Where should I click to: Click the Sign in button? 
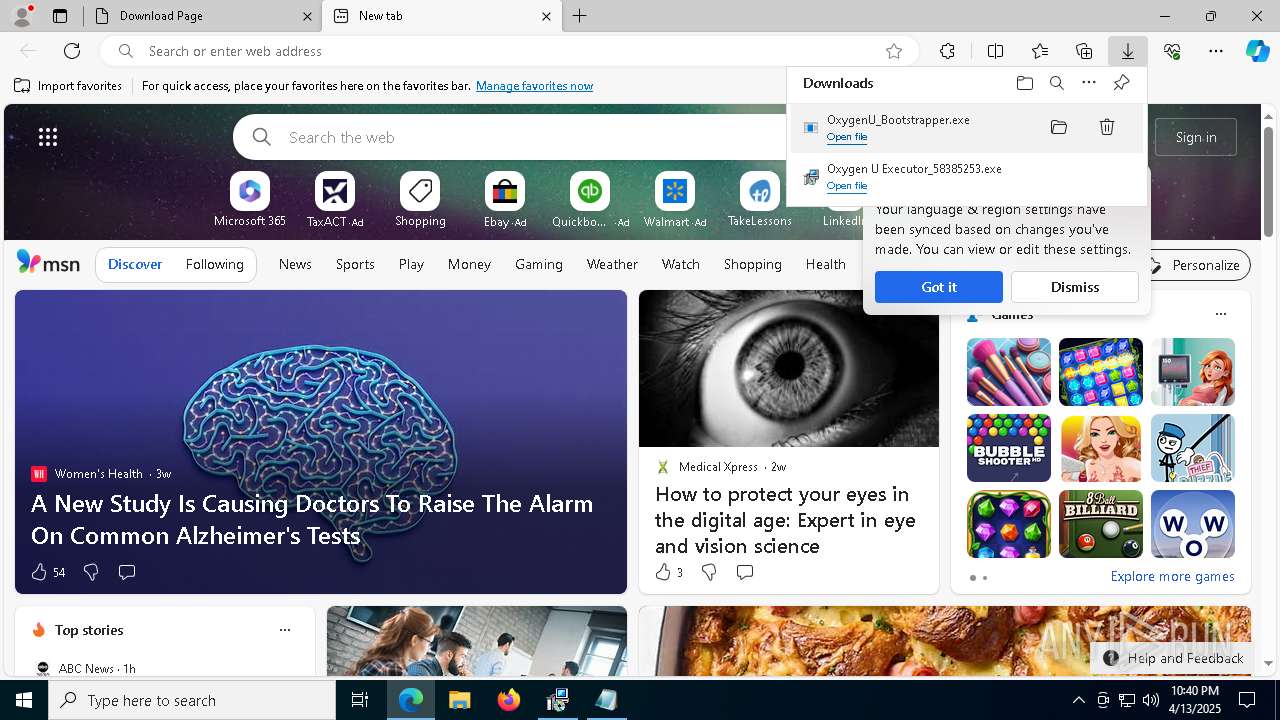point(1196,137)
